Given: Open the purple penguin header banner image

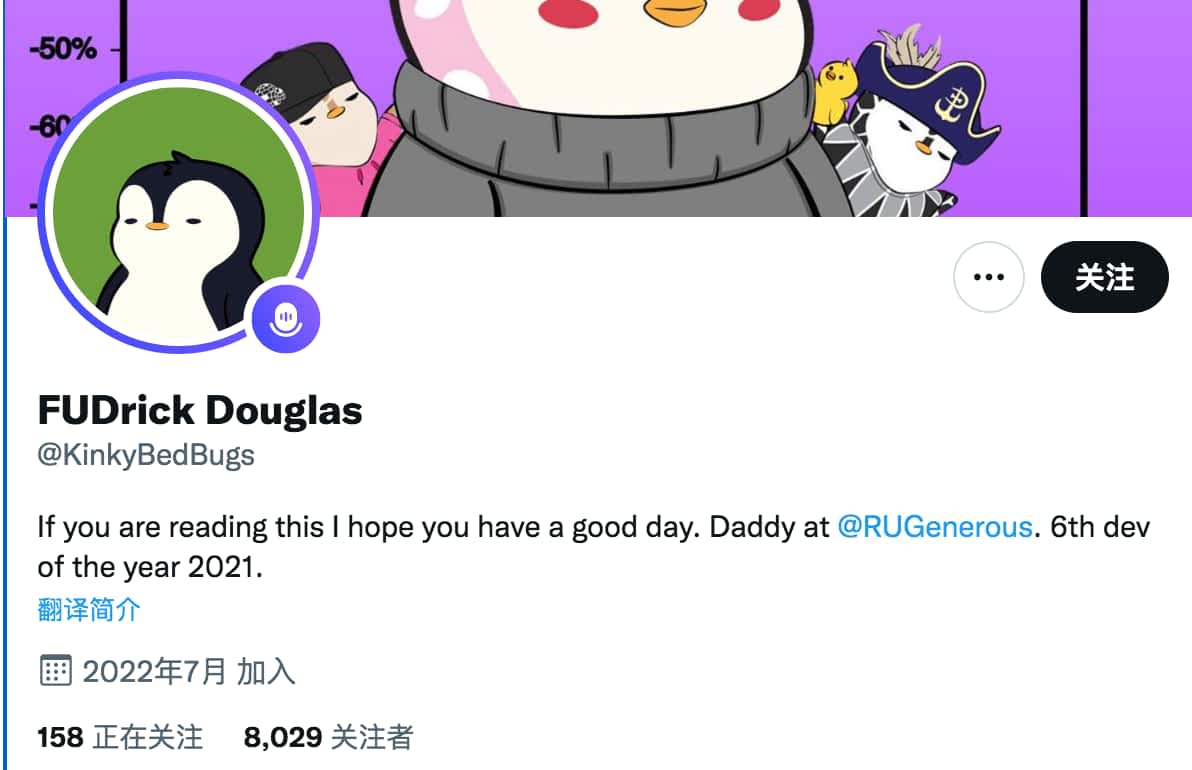Looking at the screenshot, I should coord(596,108).
